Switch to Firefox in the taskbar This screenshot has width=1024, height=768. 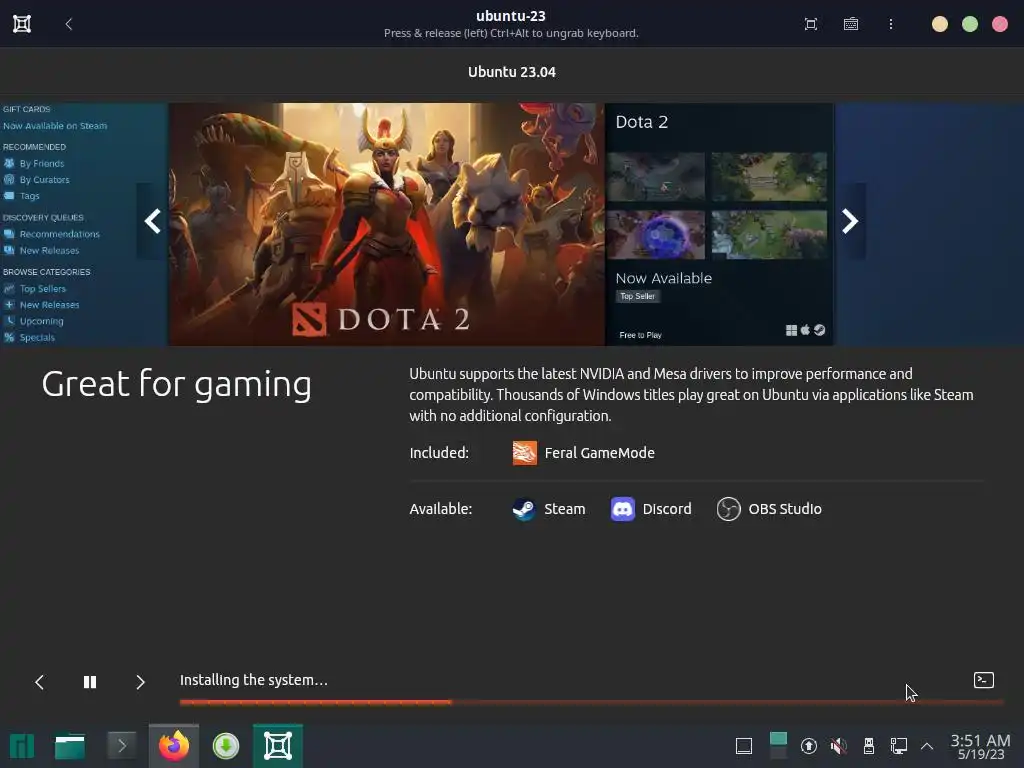[174, 746]
